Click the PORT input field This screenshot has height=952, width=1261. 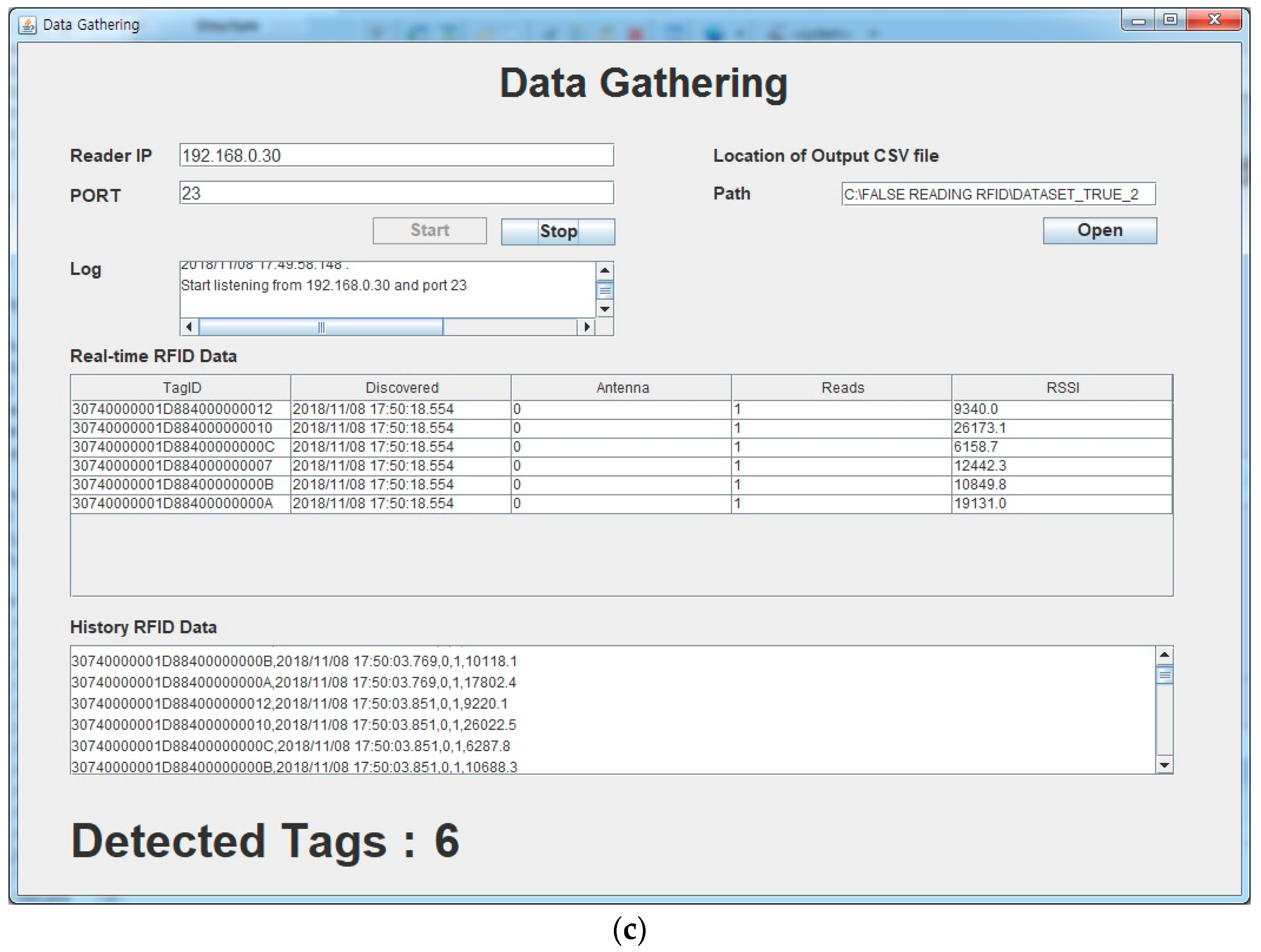(396, 193)
